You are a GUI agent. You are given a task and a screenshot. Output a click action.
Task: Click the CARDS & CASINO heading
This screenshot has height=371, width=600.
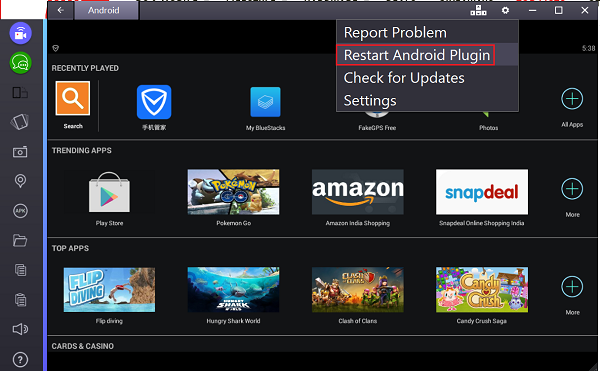tap(83, 346)
